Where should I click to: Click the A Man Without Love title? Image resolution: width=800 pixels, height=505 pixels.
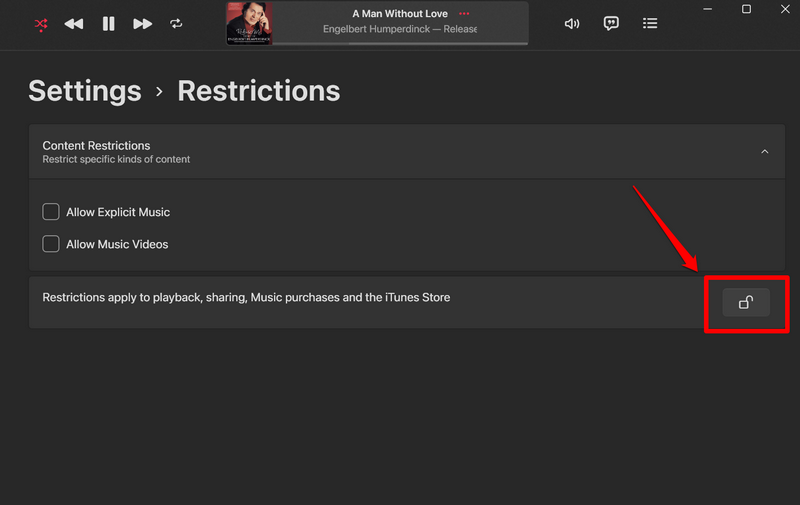click(399, 14)
